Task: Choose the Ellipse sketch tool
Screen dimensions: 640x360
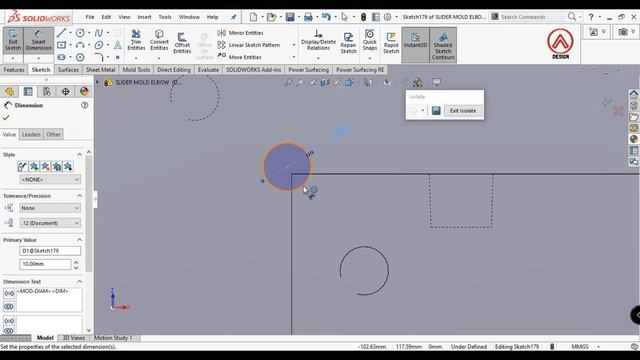Action: pos(99,45)
